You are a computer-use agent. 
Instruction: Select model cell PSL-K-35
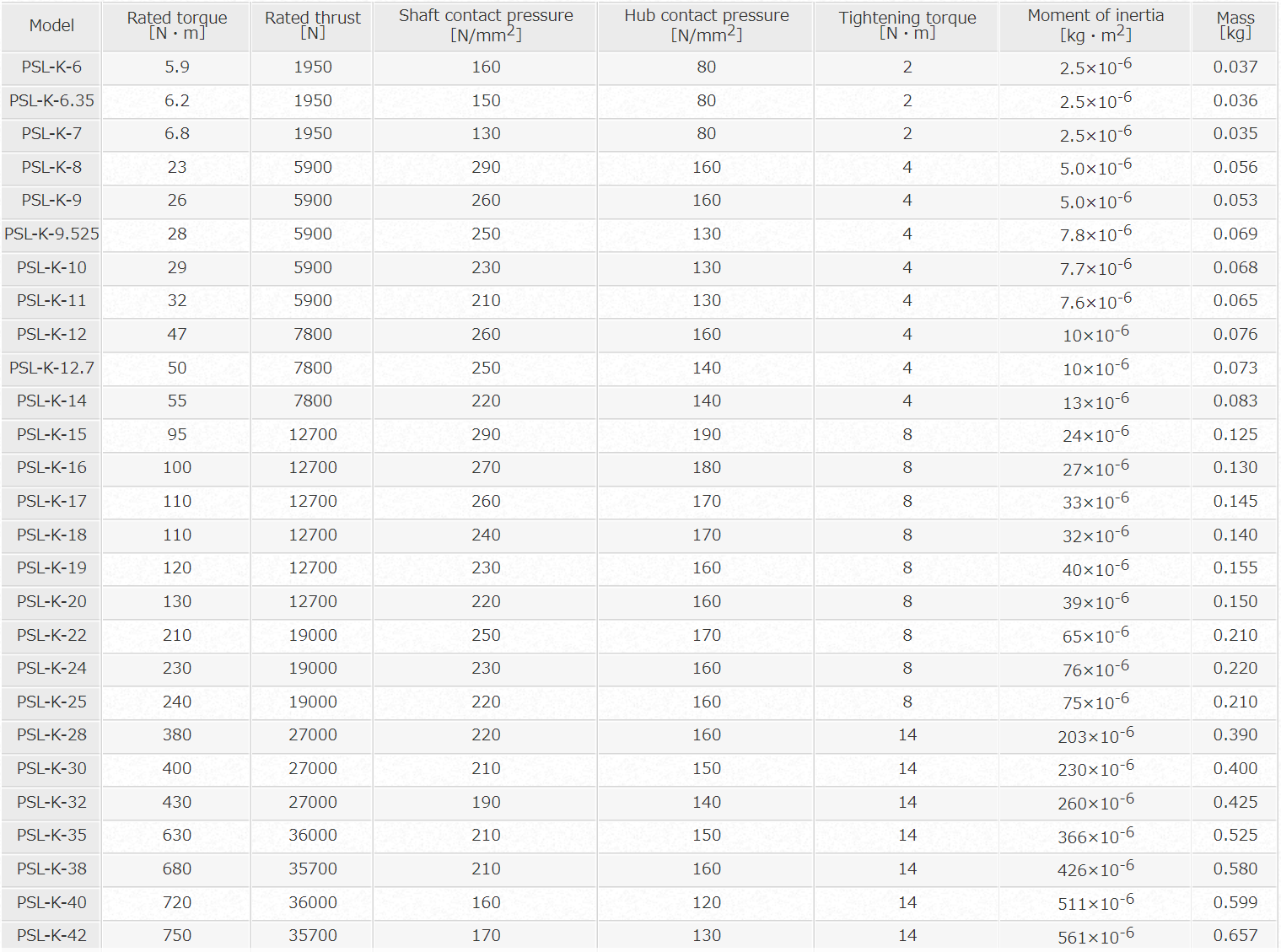(51, 836)
